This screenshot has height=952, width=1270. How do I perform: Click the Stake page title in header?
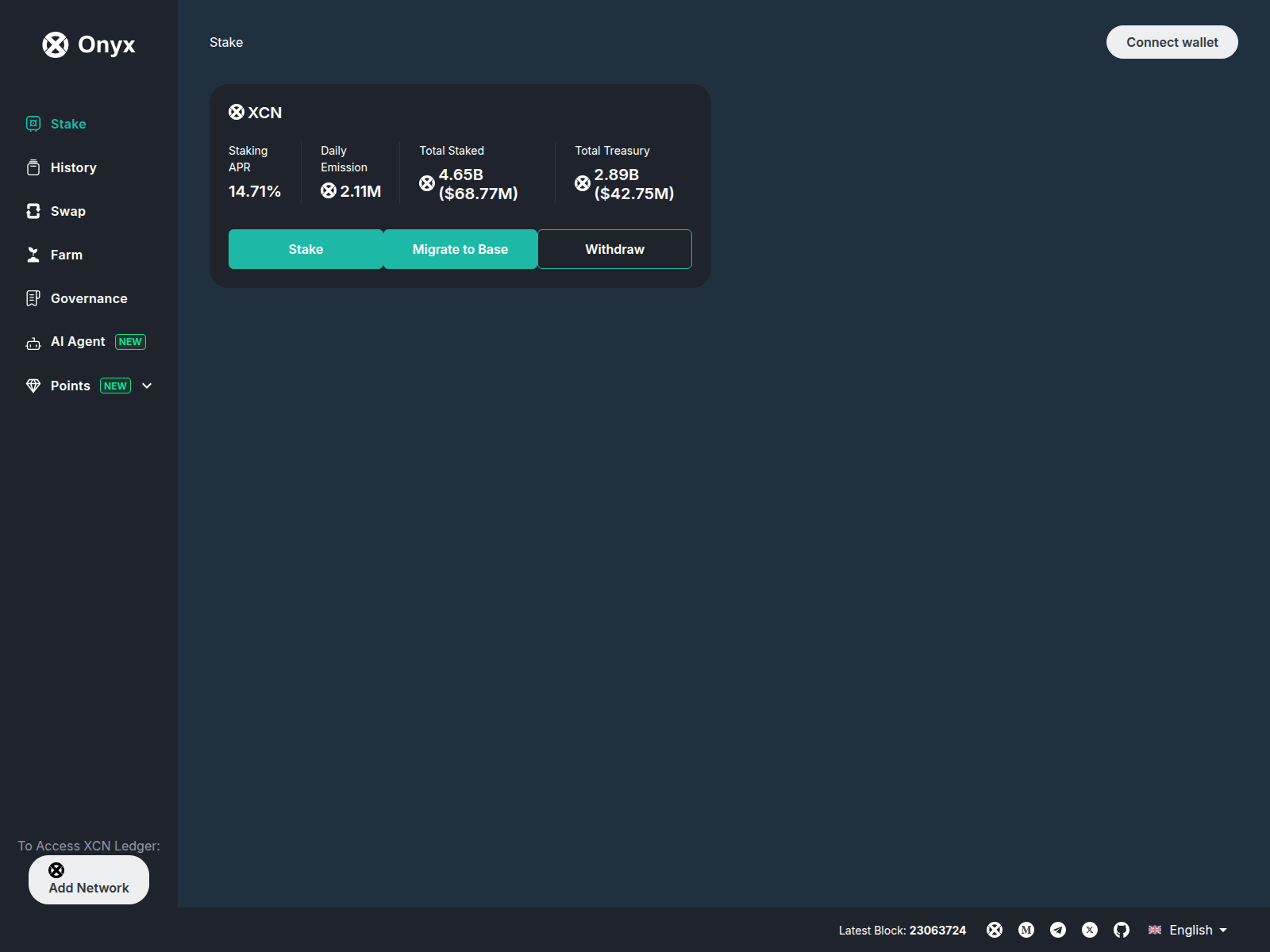226,42
